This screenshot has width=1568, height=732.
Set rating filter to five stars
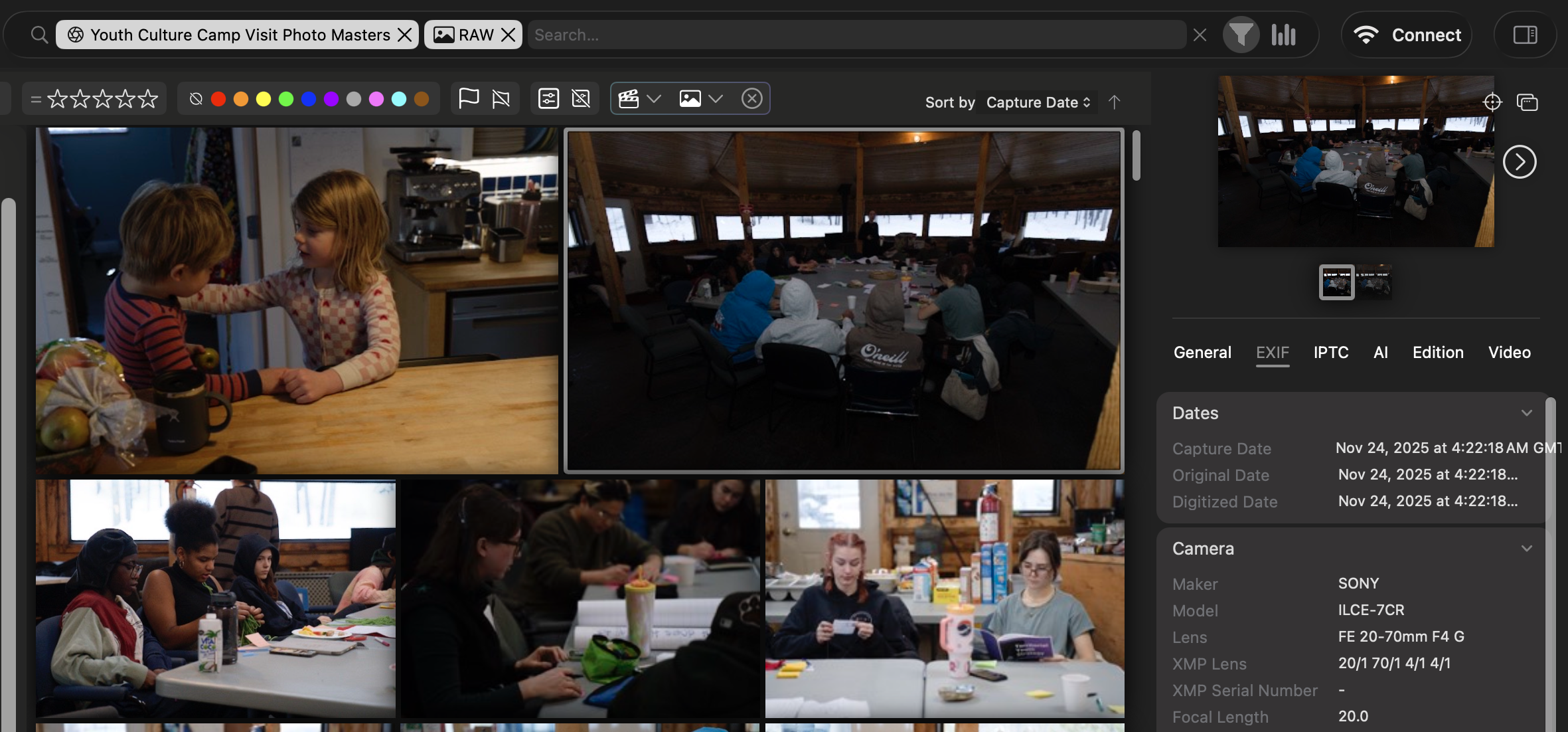149,99
